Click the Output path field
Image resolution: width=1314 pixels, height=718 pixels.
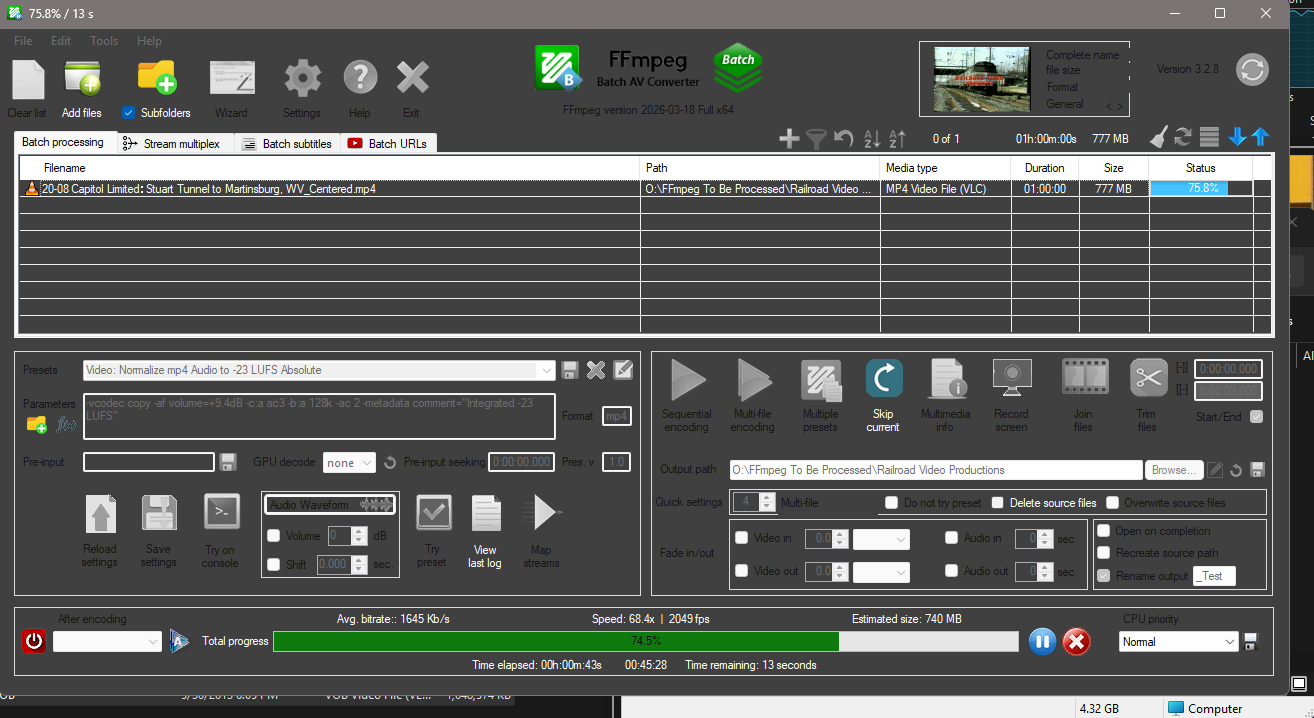pyautogui.click(x=935, y=470)
